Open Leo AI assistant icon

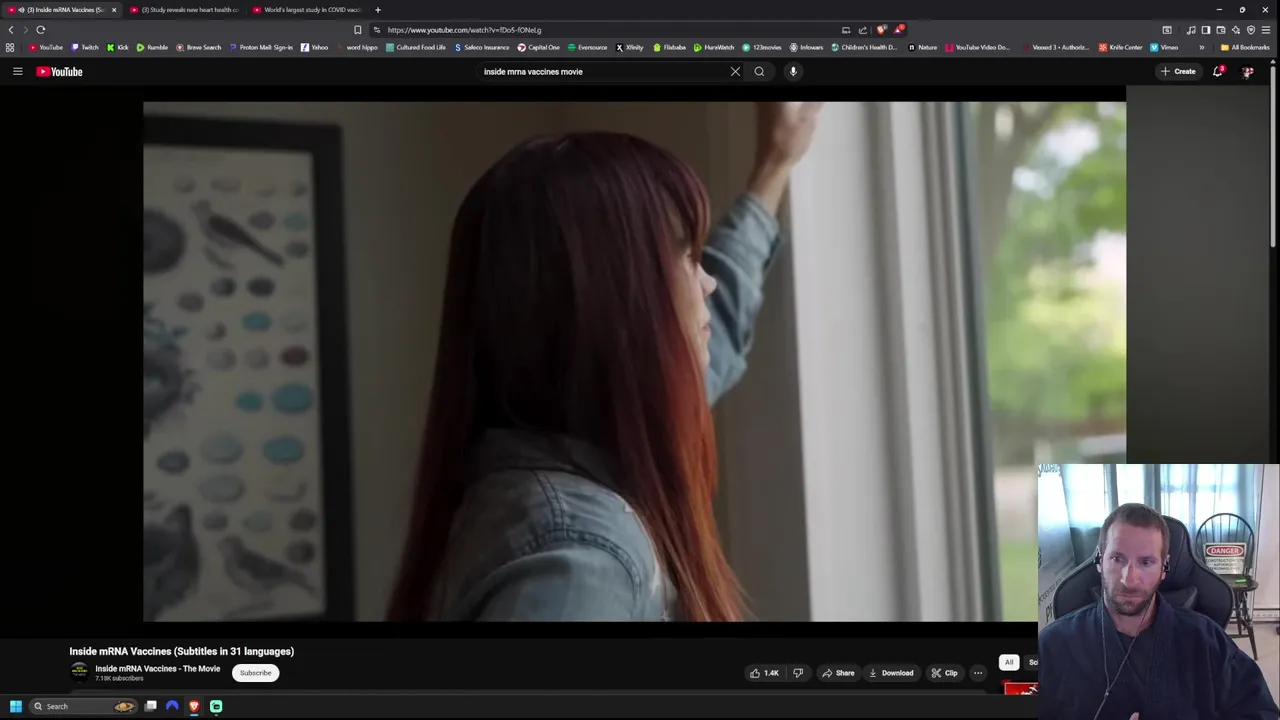tap(1236, 30)
